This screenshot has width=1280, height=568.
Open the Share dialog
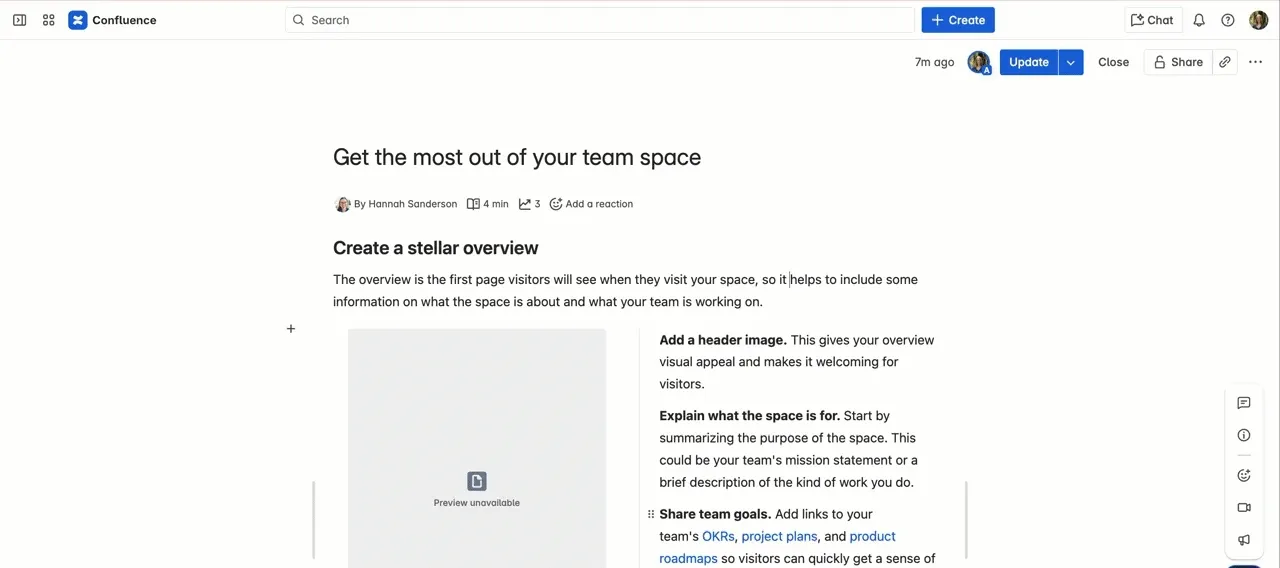(x=1178, y=62)
